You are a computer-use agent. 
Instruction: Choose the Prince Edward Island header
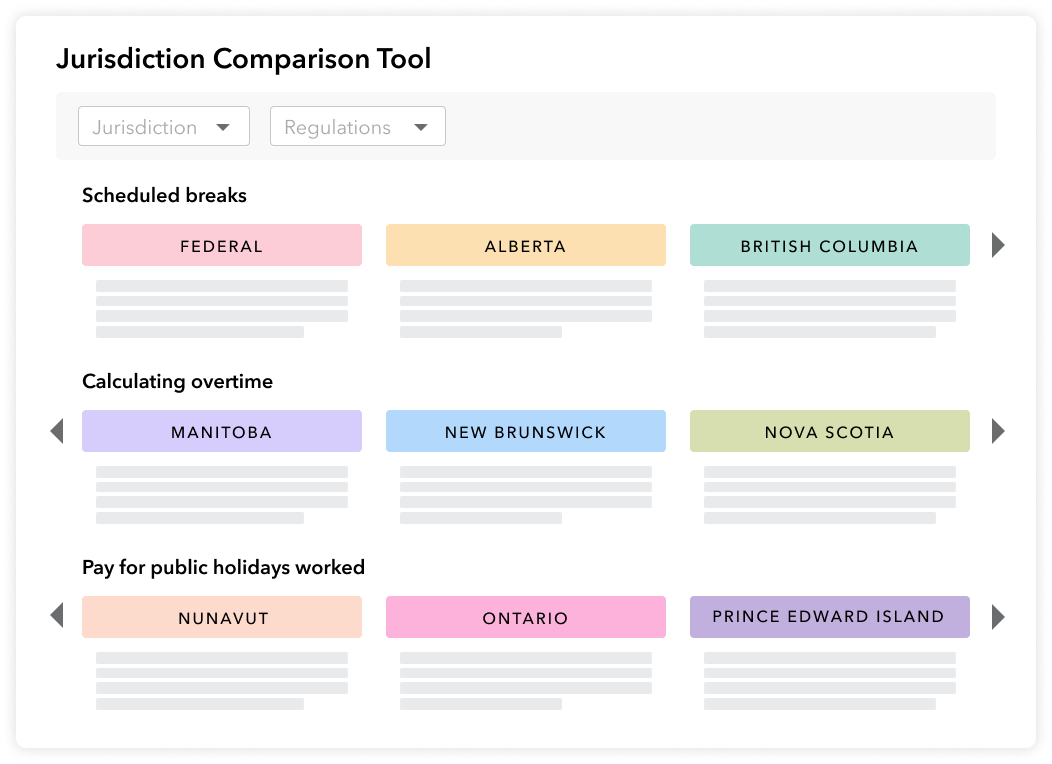(x=829, y=617)
